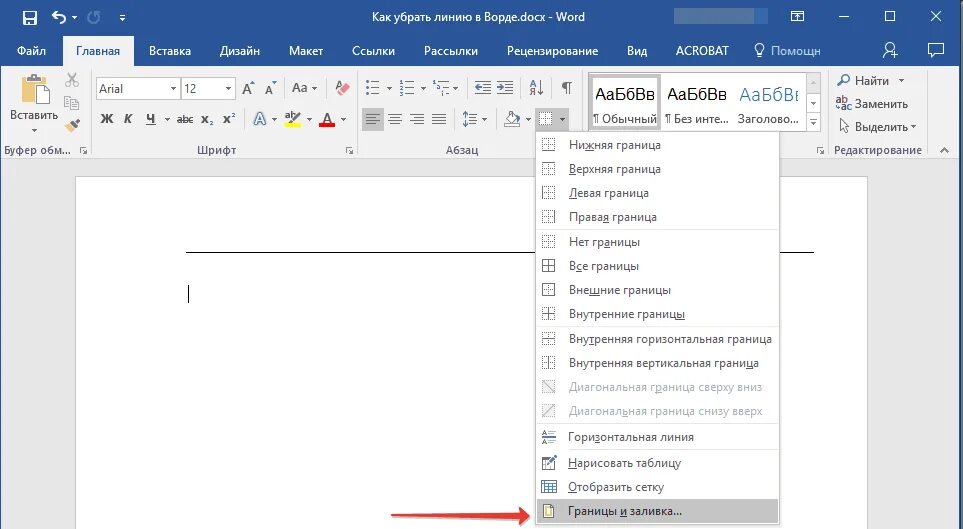Image resolution: width=963 pixels, height=529 pixels.
Task: Apply subscript formatting (x₂)
Action: (208, 119)
